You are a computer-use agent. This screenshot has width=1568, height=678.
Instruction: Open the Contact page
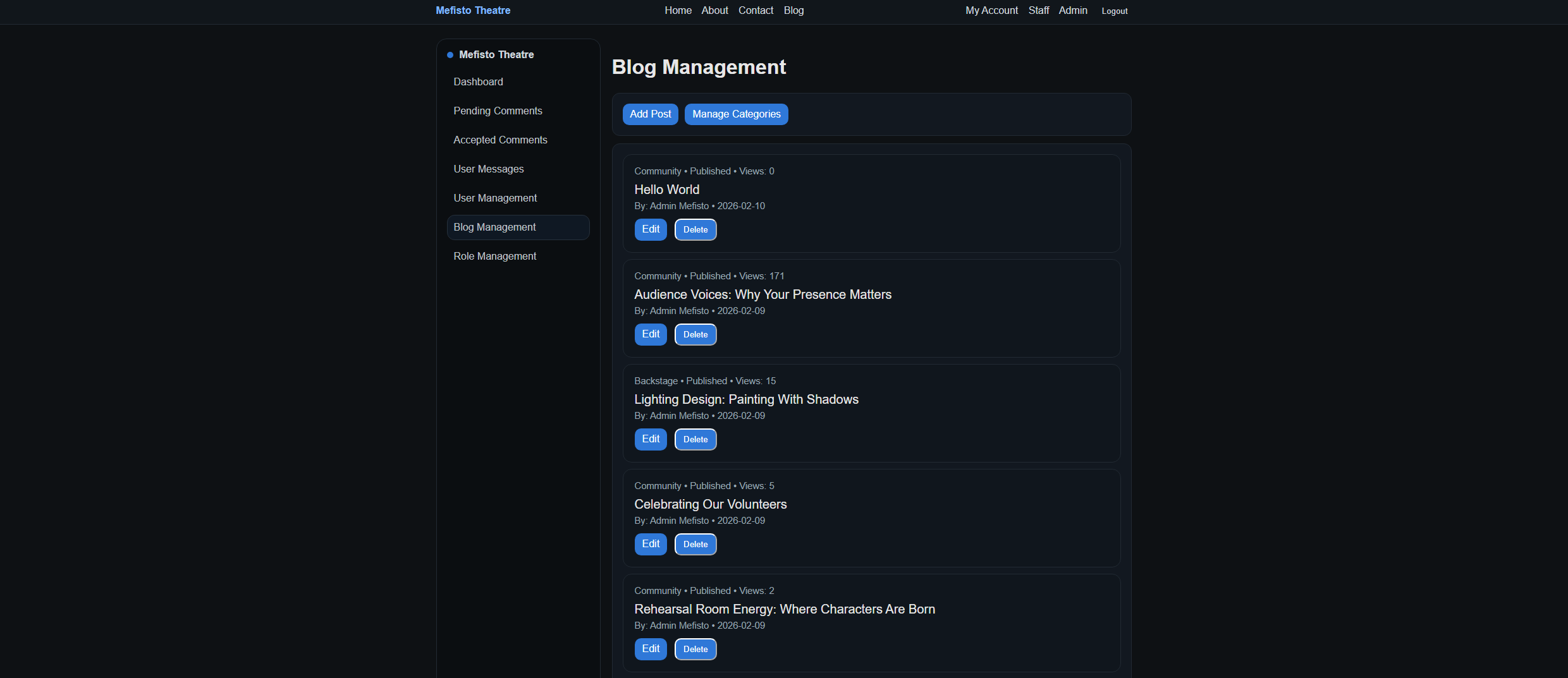point(756,10)
